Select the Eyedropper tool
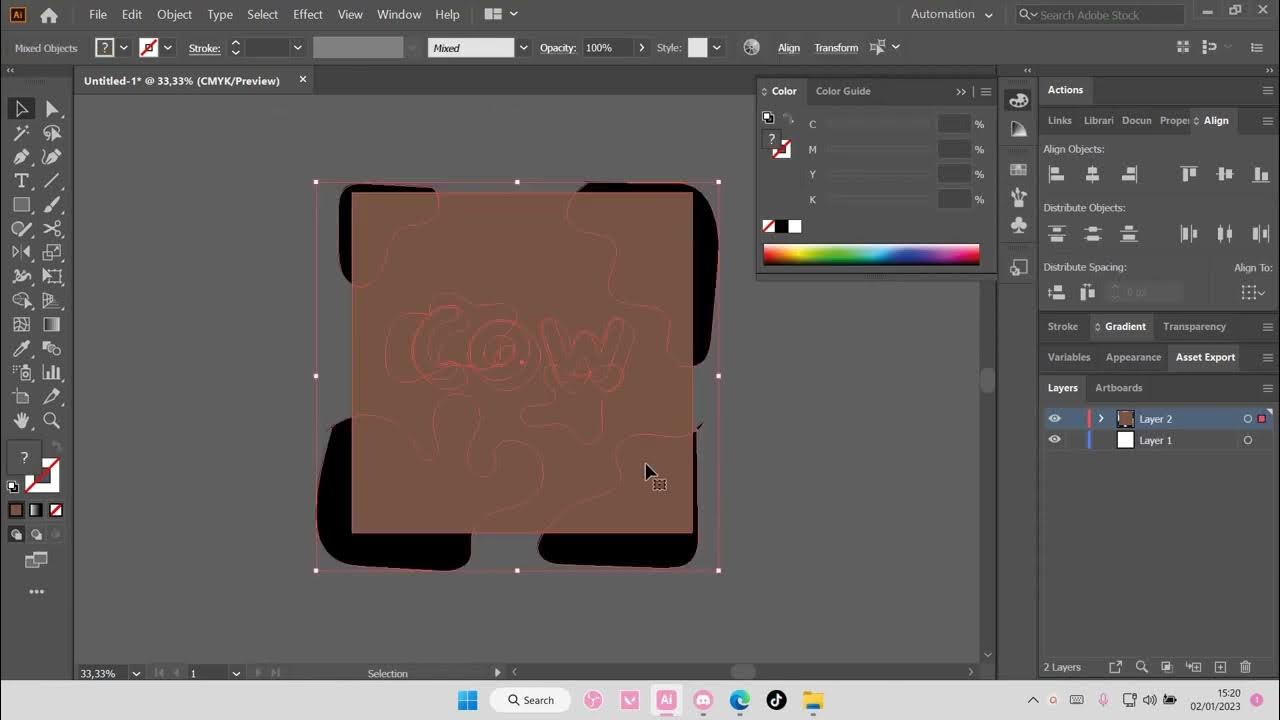Image resolution: width=1280 pixels, height=720 pixels. (x=21, y=349)
